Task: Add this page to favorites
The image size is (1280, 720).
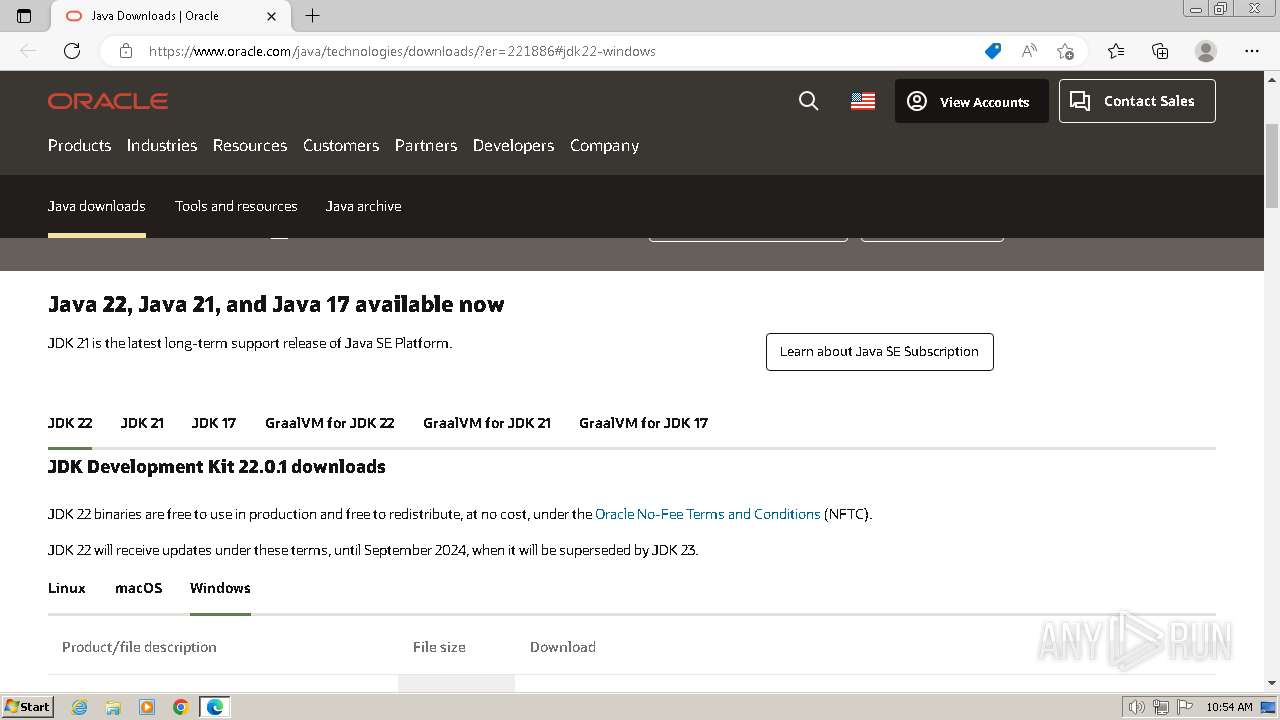Action: (1065, 51)
